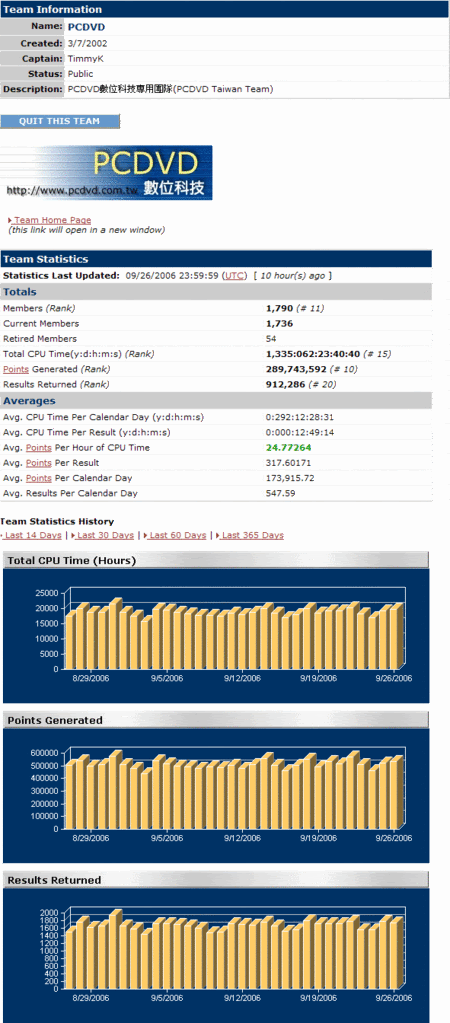450x1023 pixels.
Task: Click green value 24.77264
Action: pyautogui.click(x=289, y=448)
